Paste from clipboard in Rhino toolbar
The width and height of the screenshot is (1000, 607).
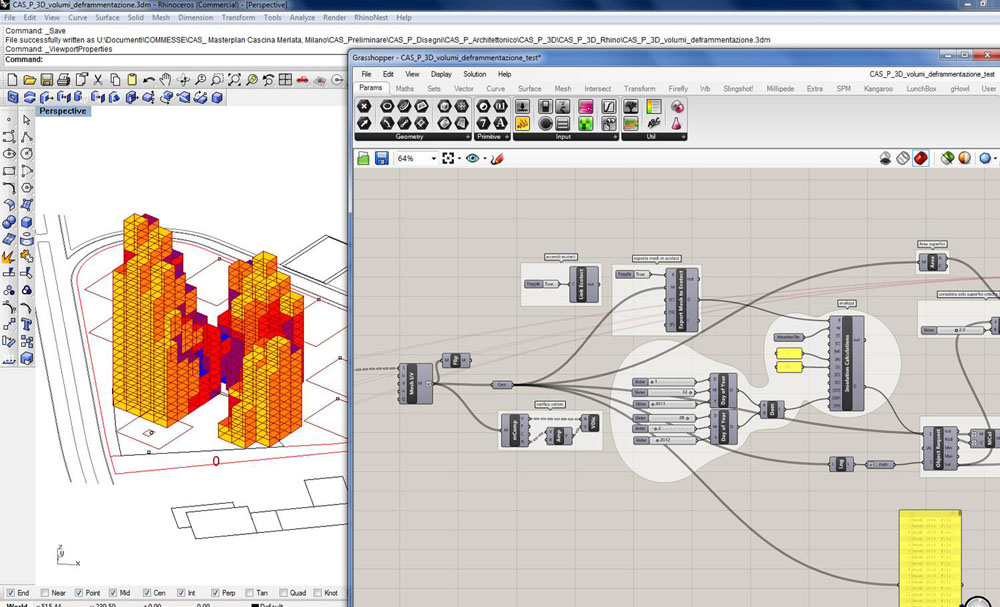click(x=132, y=80)
